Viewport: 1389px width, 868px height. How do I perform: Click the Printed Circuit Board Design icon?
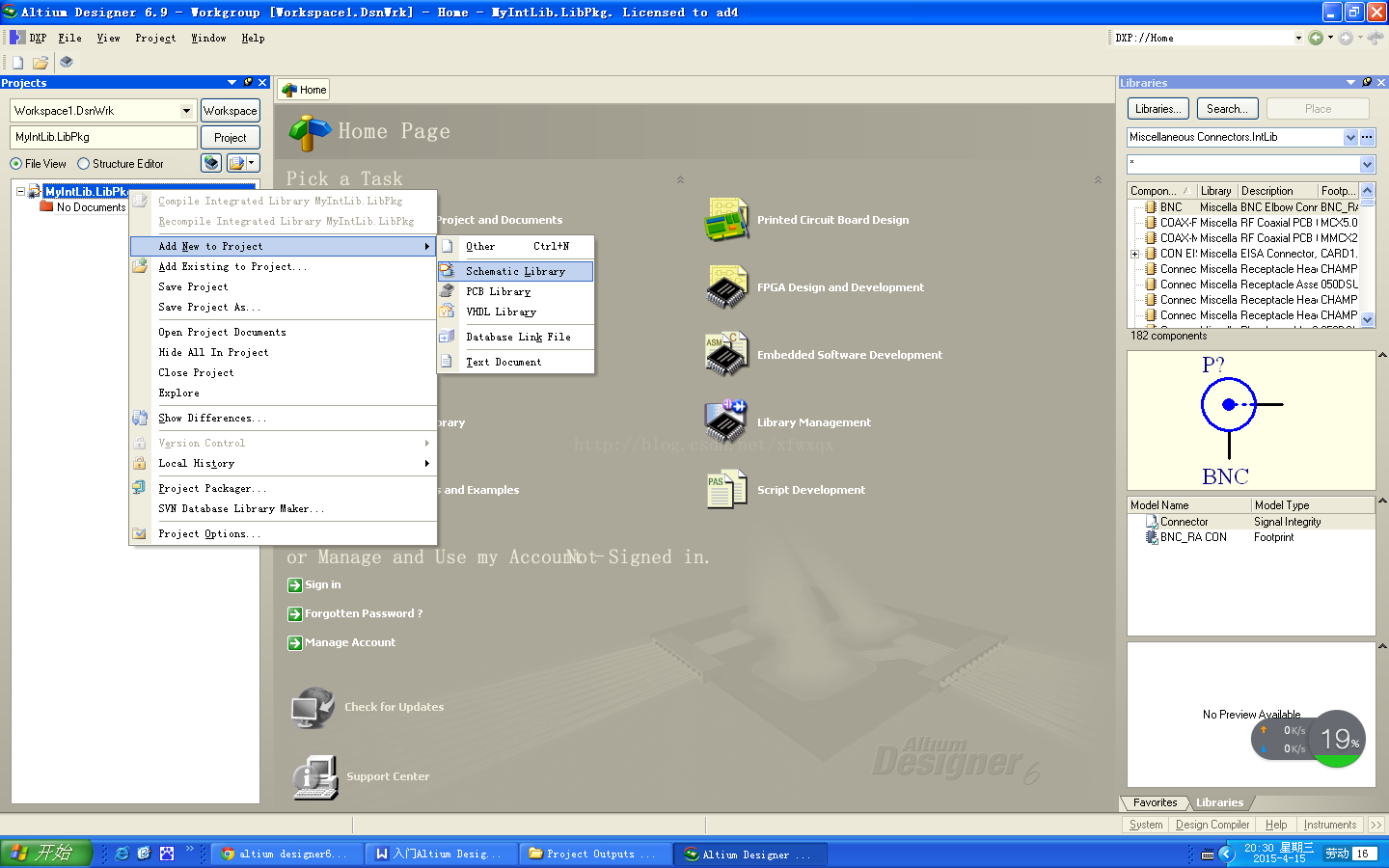pyautogui.click(x=726, y=220)
